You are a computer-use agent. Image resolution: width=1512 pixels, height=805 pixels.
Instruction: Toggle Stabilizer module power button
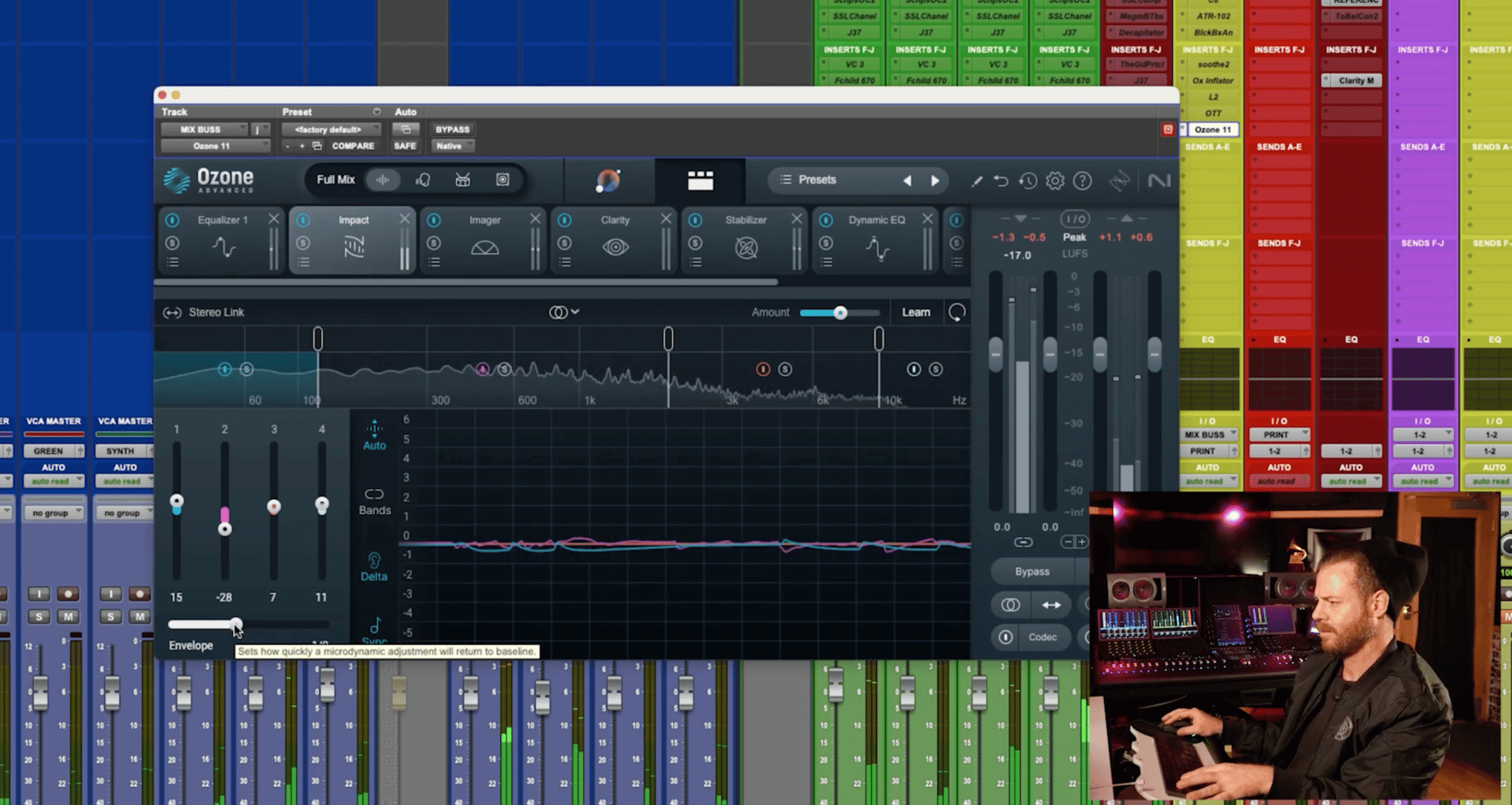coord(695,220)
